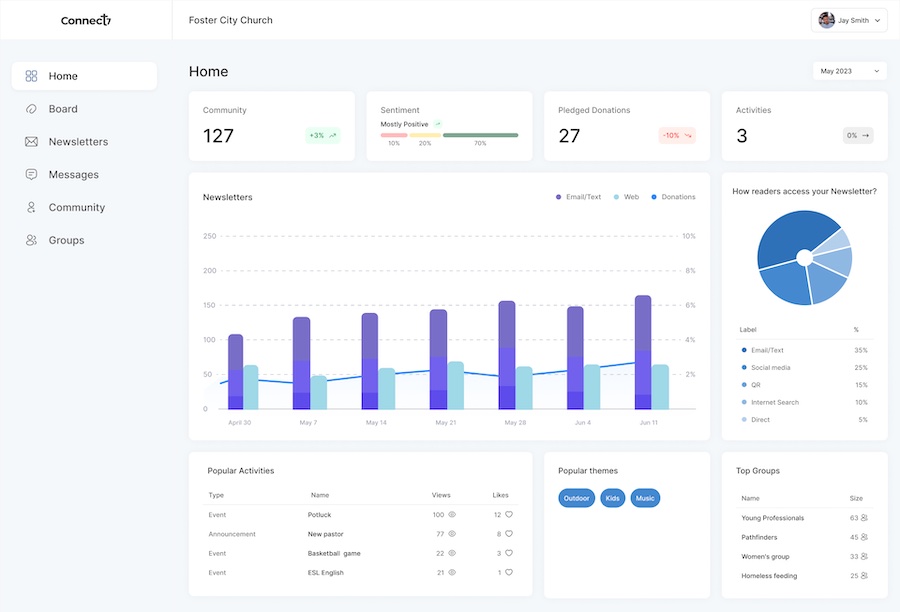The width and height of the screenshot is (900, 612).
Task: Click the 0% activities trend badge
Action: pyautogui.click(x=858, y=135)
